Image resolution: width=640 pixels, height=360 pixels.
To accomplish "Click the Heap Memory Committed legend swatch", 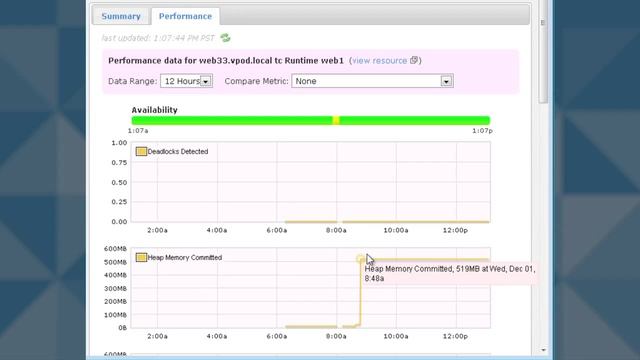I will click(141, 258).
